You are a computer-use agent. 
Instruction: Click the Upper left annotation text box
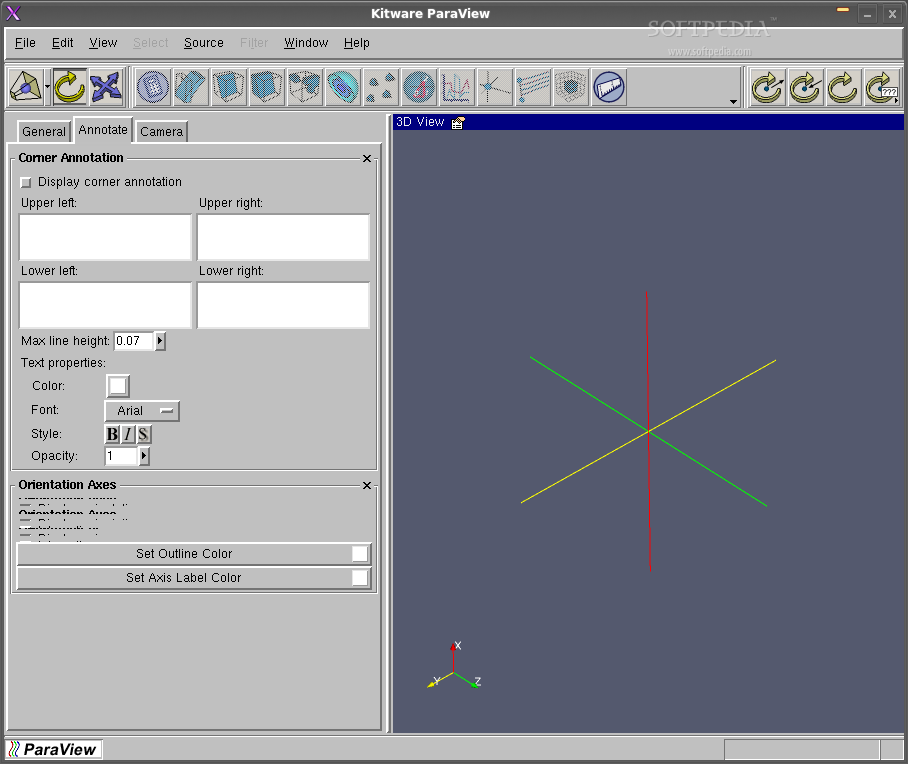(105, 237)
